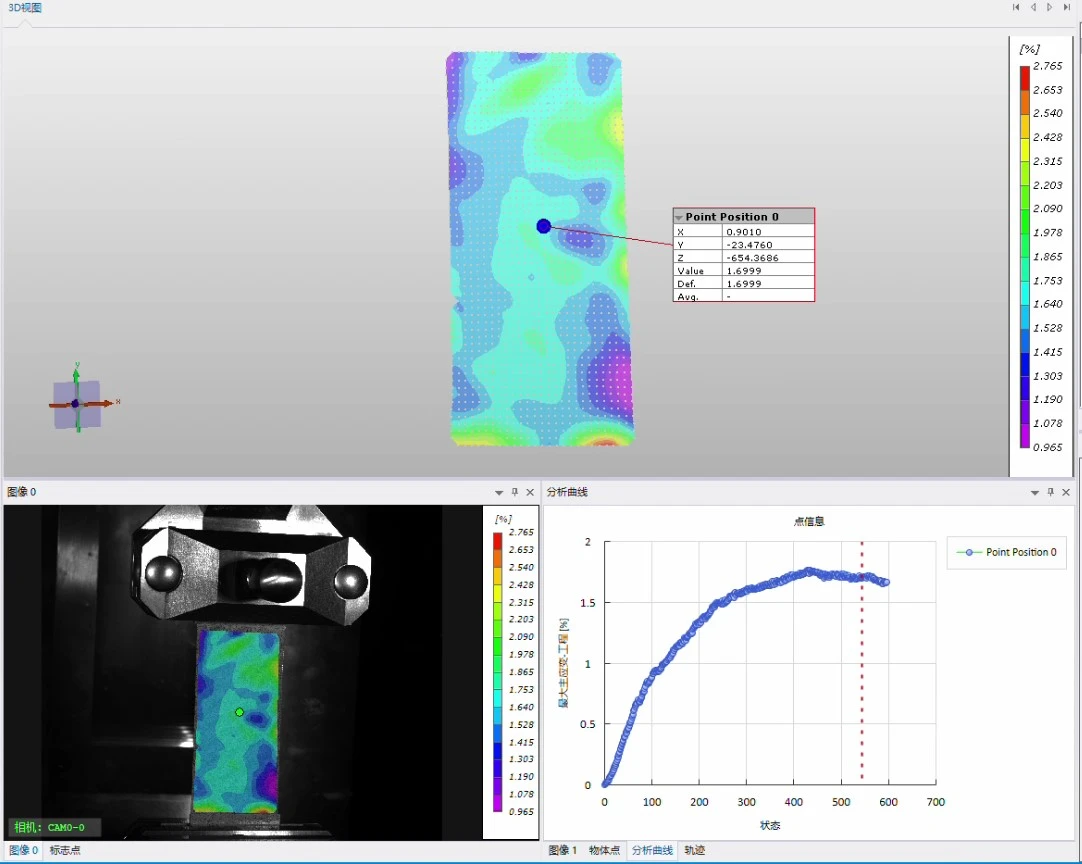The height and width of the screenshot is (864, 1082).
Task: Close the 图像 0 panel
Action: coord(530,492)
